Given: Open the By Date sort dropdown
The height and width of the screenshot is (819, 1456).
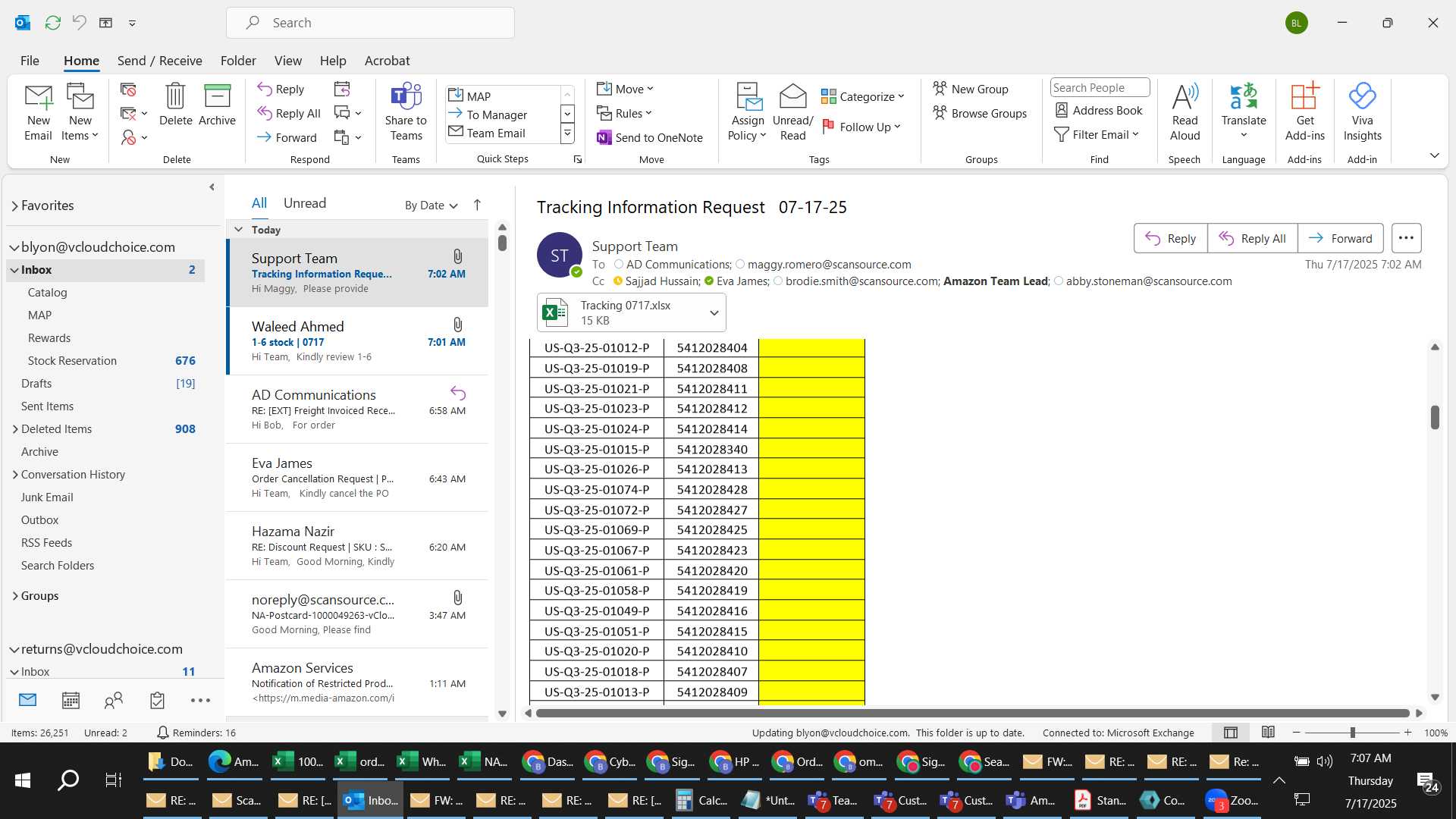Looking at the screenshot, I should [x=431, y=205].
